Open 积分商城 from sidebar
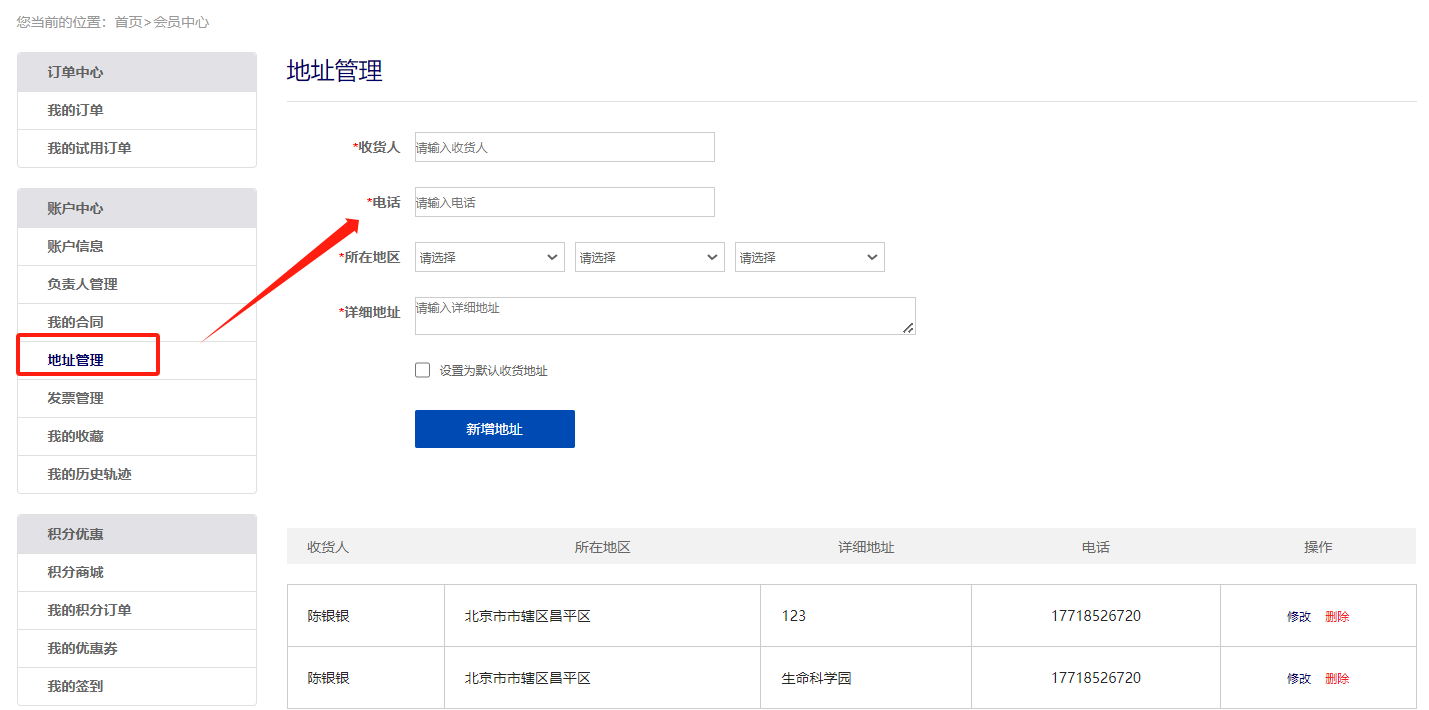The image size is (1429, 710). [x=75, y=572]
